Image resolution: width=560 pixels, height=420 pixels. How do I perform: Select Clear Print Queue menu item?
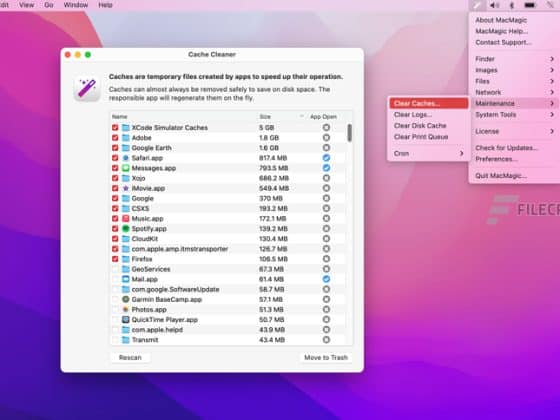(428, 137)
